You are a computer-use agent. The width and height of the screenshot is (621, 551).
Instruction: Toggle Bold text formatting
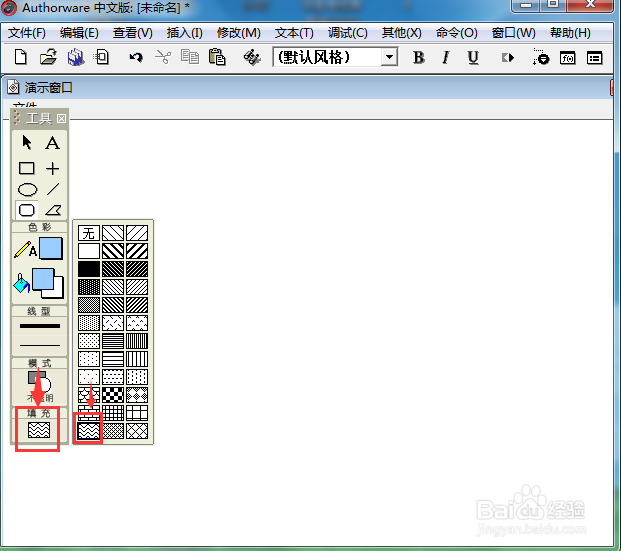(x=419, y=58)
